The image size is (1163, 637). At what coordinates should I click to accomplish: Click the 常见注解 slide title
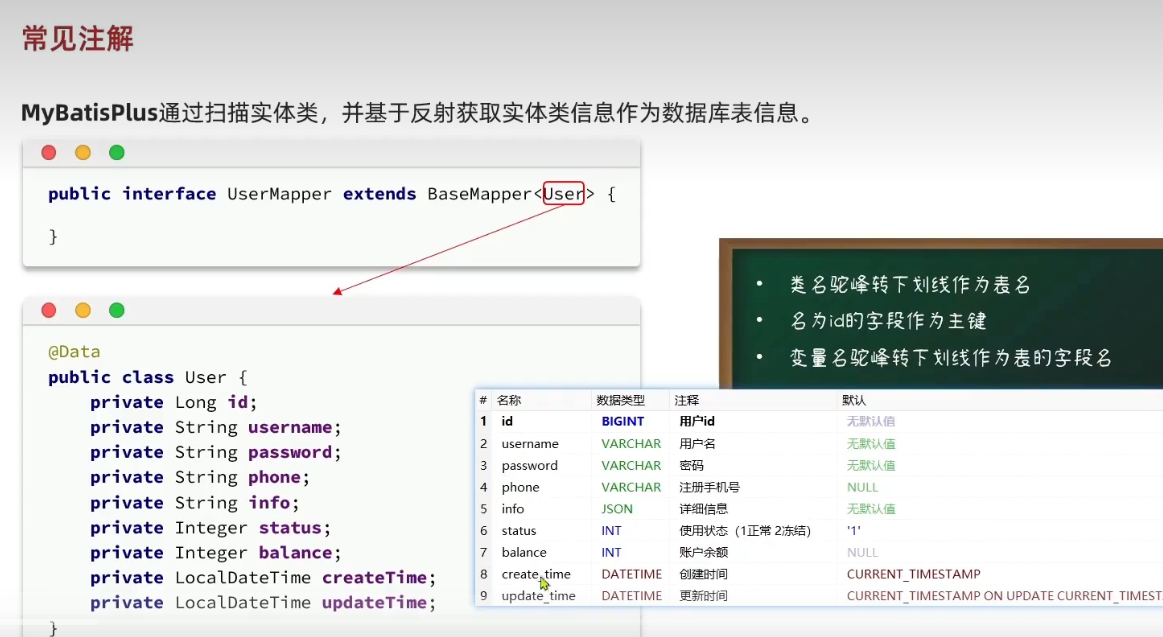(x=78, y=39)
